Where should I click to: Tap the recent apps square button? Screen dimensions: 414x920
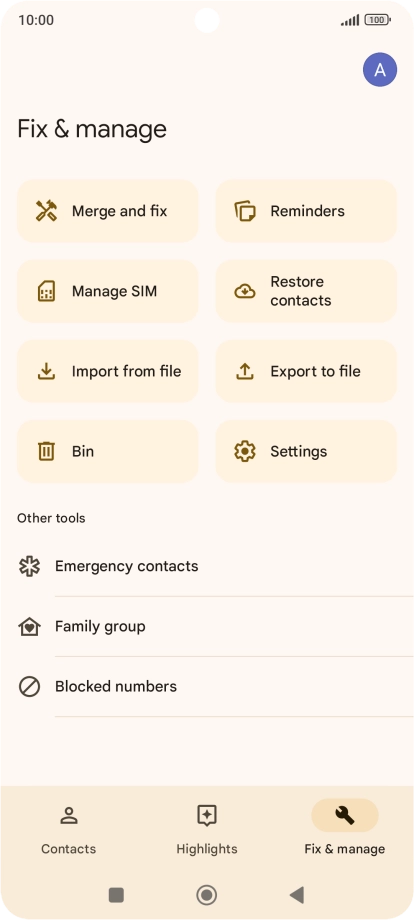coord(116,895)
